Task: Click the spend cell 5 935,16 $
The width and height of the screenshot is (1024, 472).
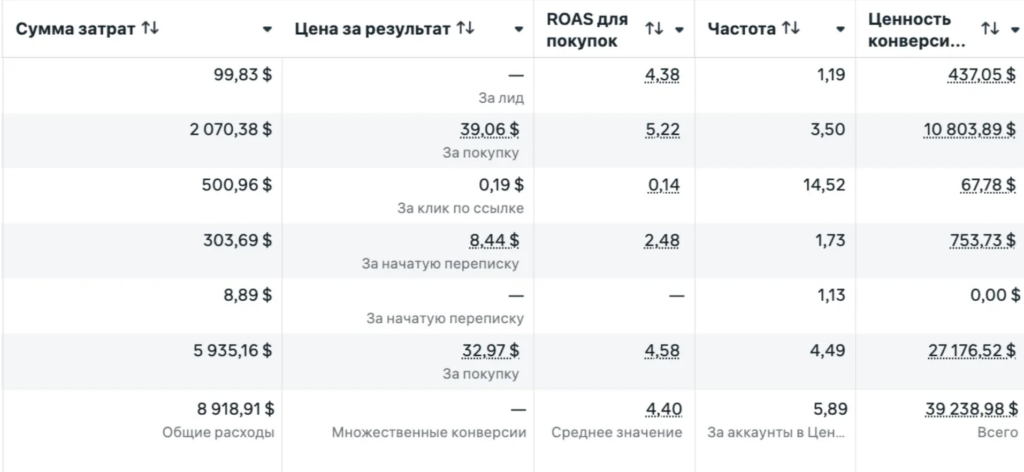Action: click(x=232, y=351)
